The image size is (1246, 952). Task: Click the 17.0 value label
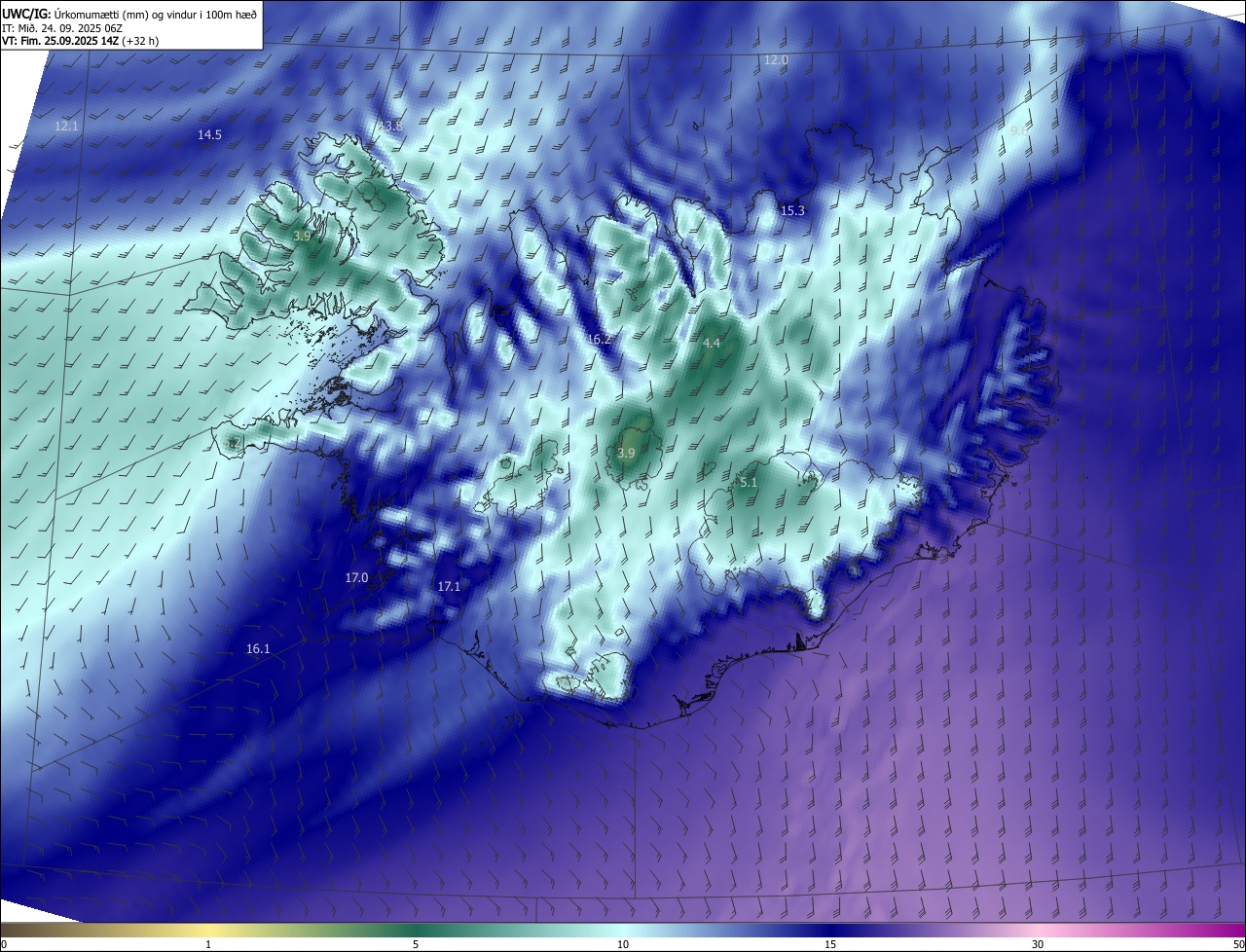click(x=356, y=578)
